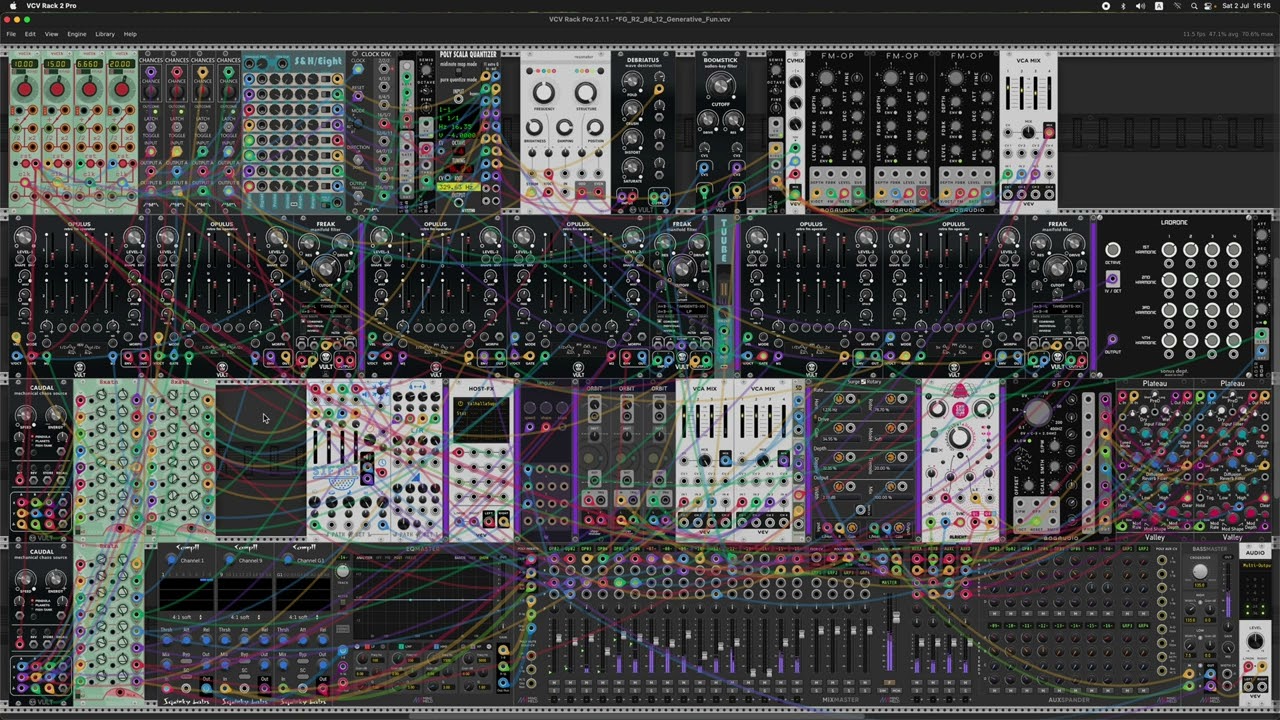Open the Help menu
Screen dimensions: 1280x720
point(130,34)
